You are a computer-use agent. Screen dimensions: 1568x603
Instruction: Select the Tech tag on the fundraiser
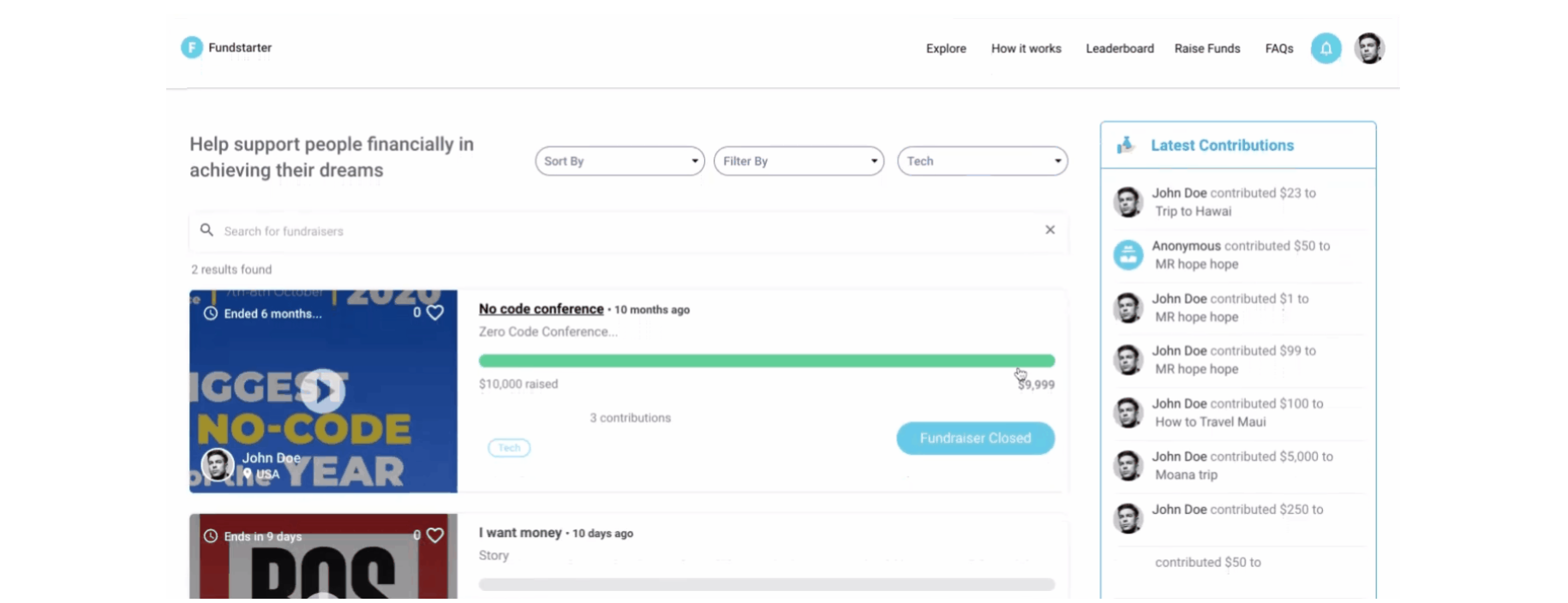pyautogui.click(x=509, y=447)
